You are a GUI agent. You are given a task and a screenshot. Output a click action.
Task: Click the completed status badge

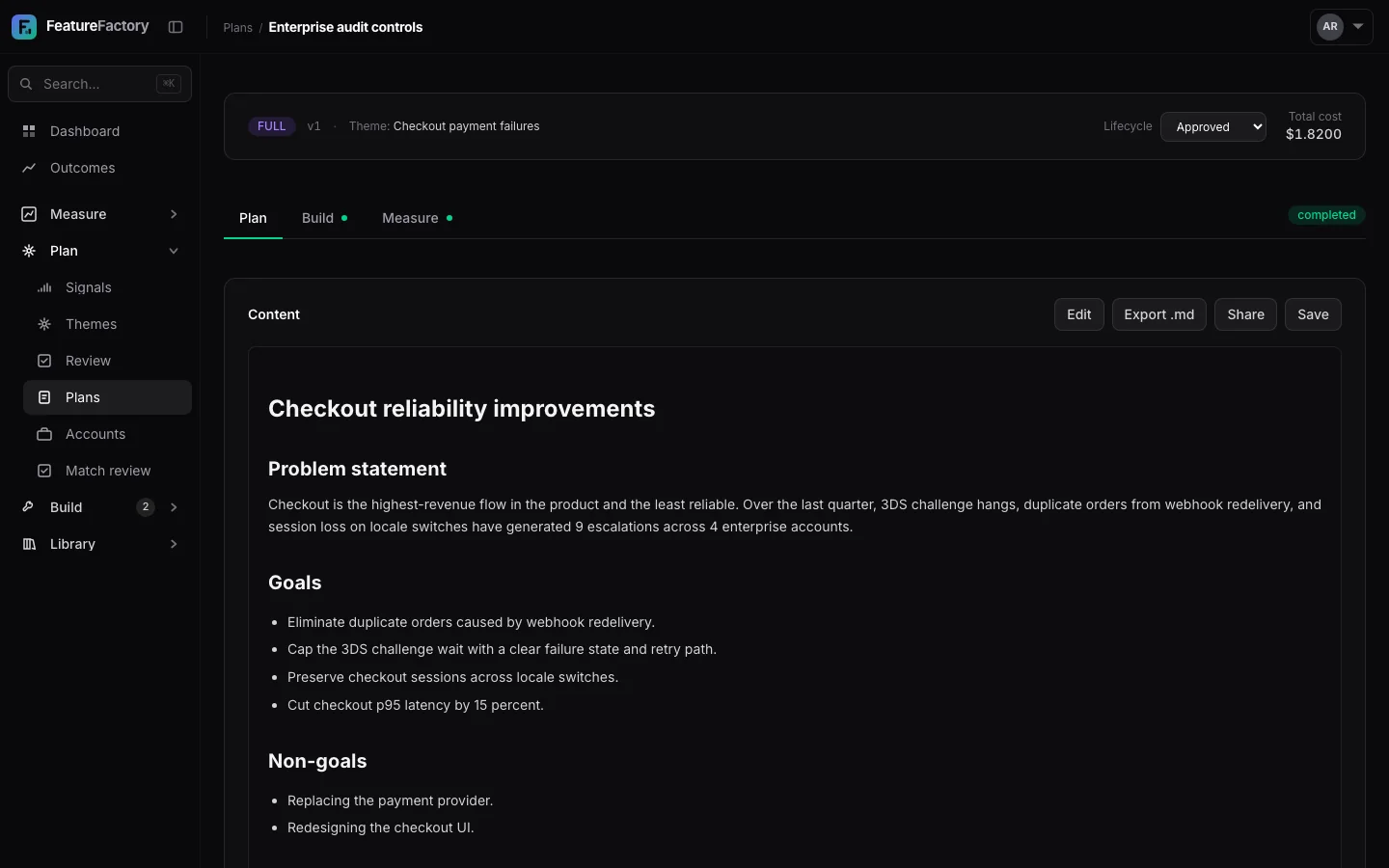click(x=1326, y=215)
